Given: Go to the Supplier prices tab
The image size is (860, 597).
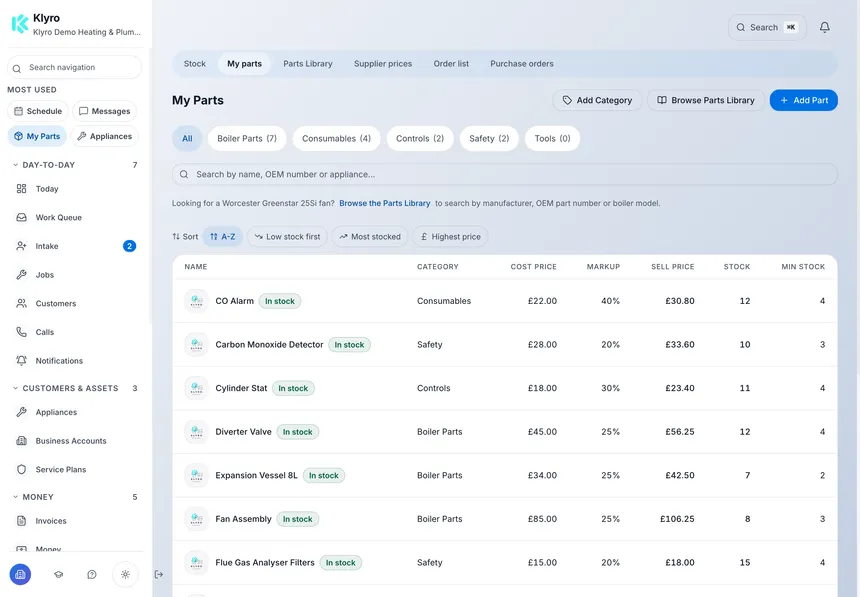Looking at the screenshot, I should tap(383, 64).
